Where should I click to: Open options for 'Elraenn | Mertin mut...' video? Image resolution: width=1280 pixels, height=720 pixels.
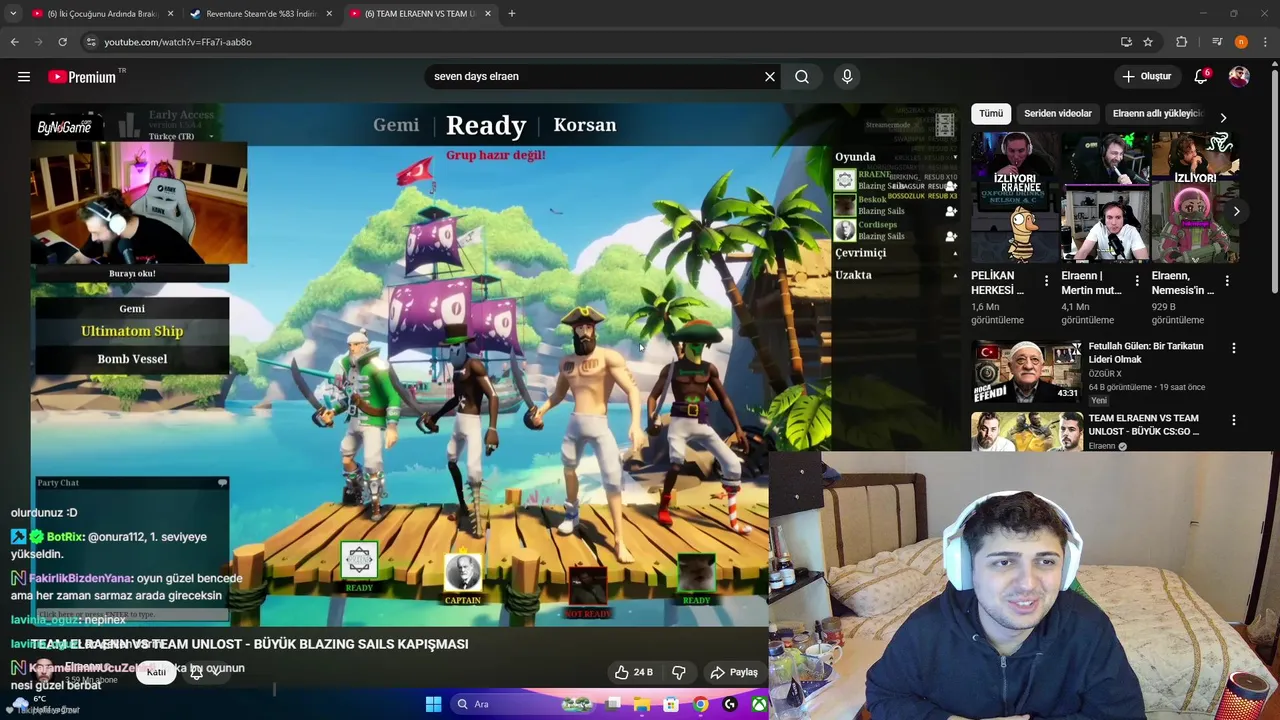click(1136, 282)
